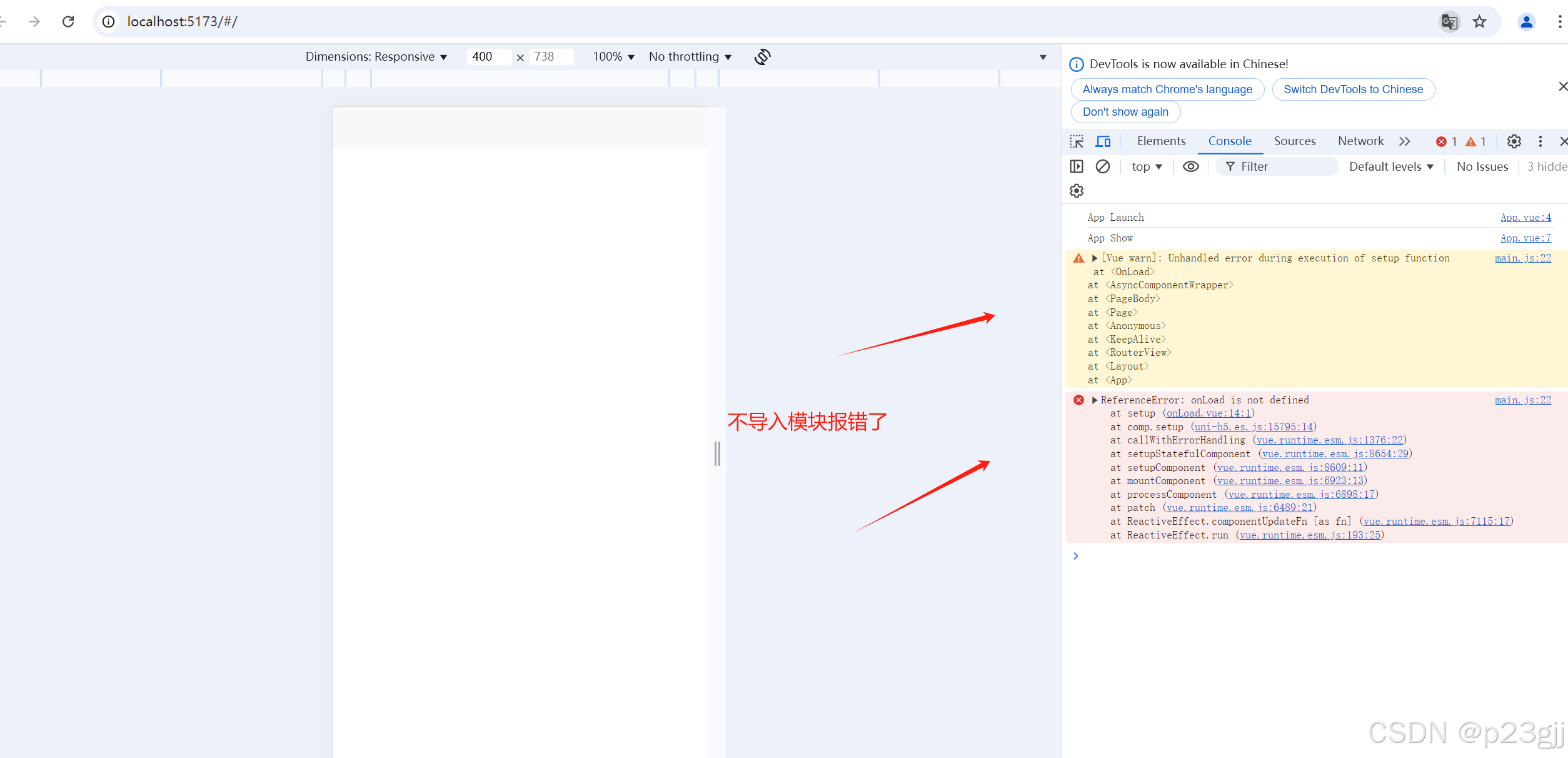
Task: Open live expression eye icon
Action: [1190, 166]
